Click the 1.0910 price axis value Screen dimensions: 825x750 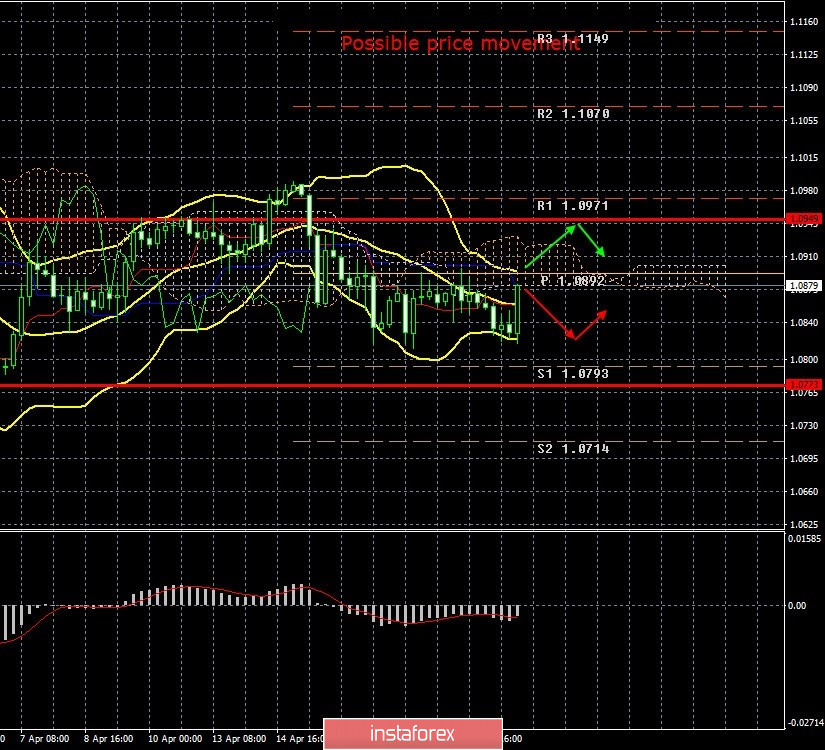[x=804, y=257]
